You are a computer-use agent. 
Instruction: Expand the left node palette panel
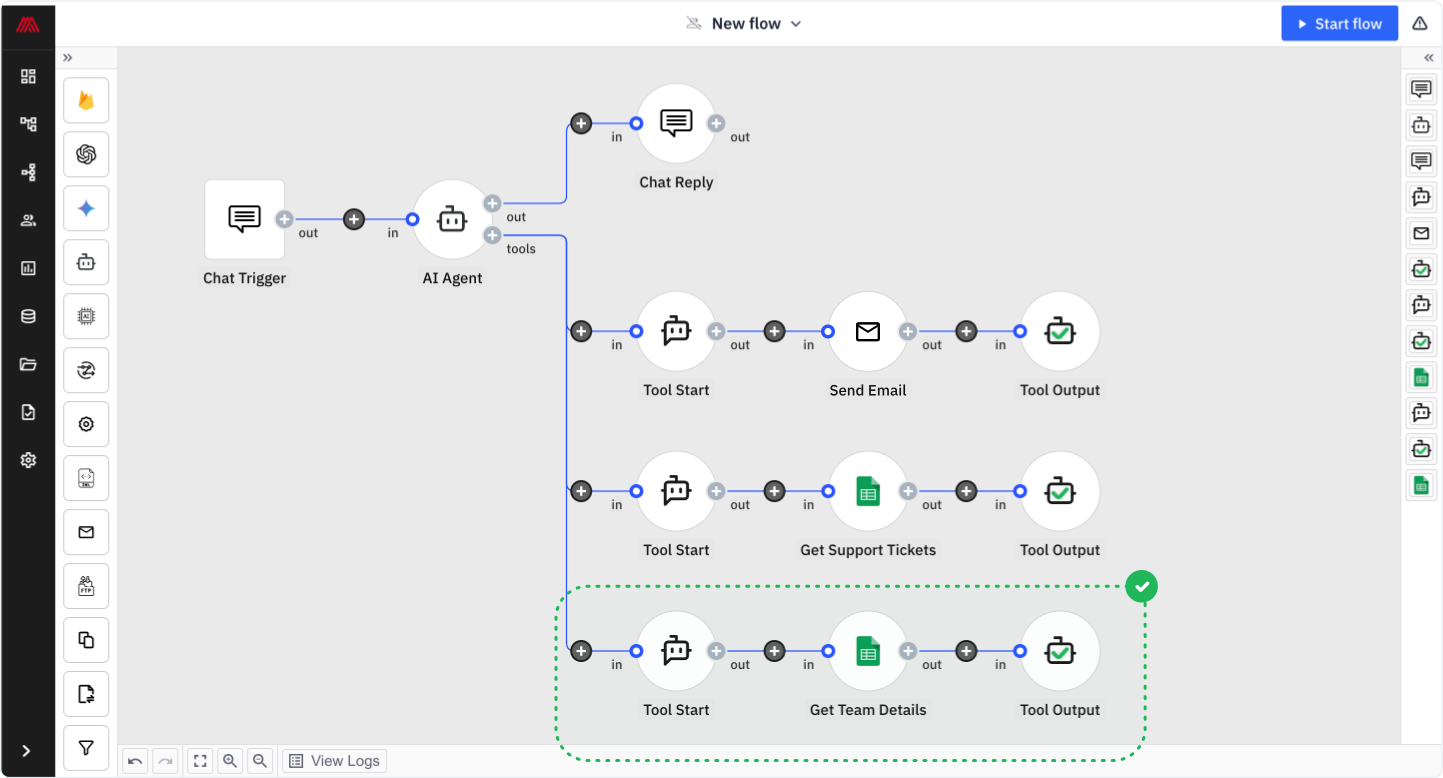tap(67, 58)
